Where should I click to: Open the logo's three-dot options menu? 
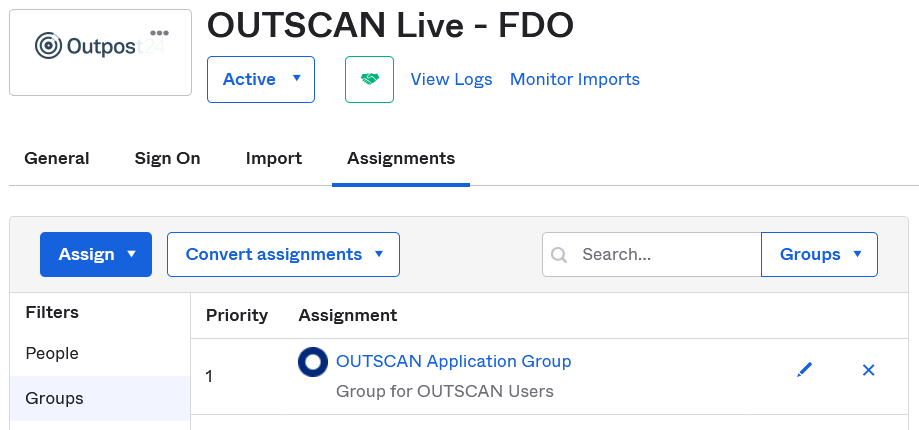click(x=159, y=33)
